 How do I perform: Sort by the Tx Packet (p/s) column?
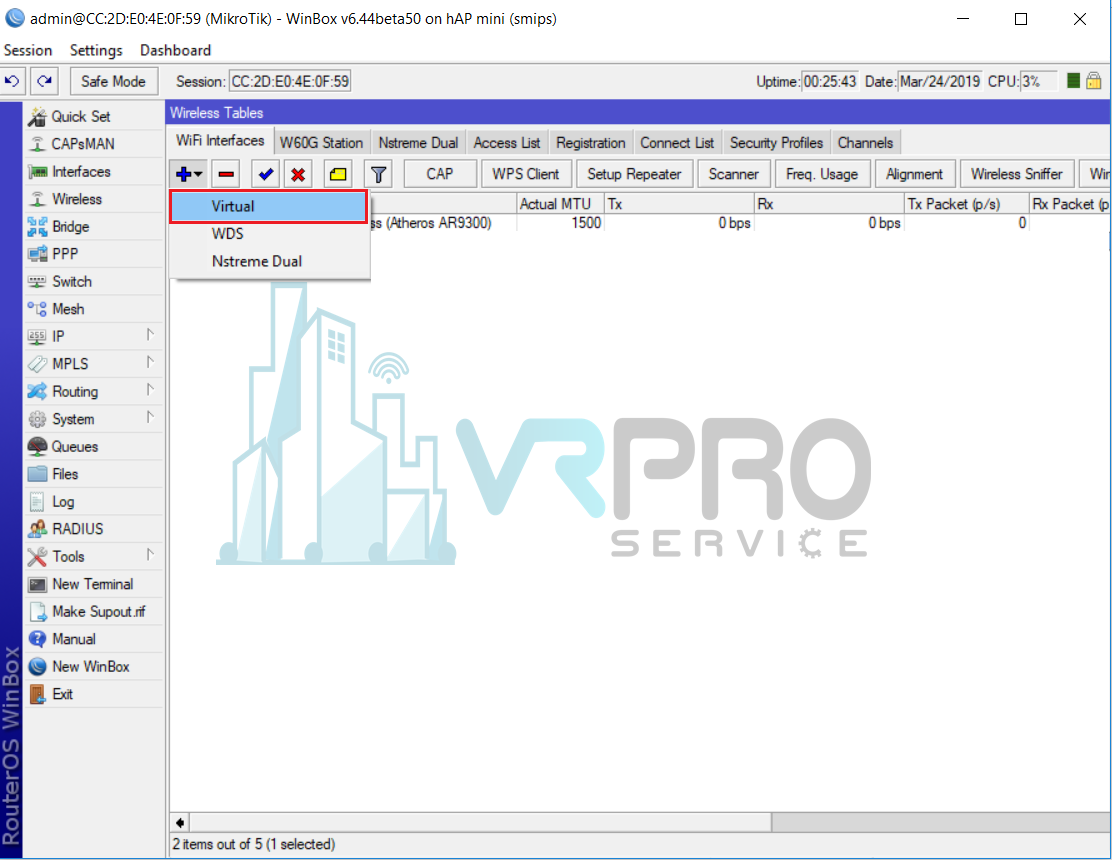pyautogui.click(x=967, y=204)
